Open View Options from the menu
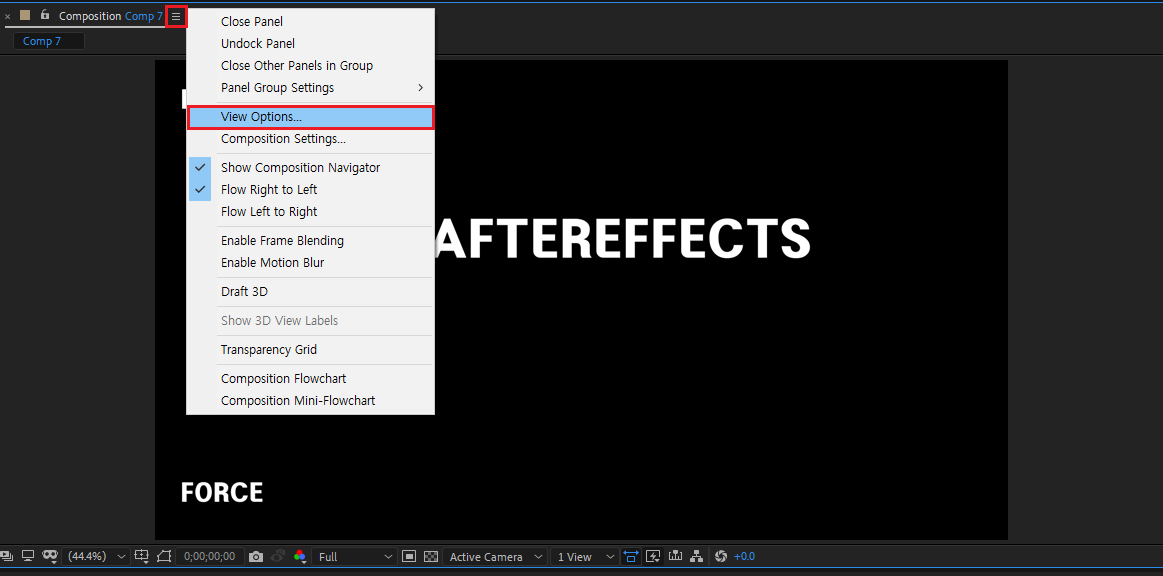Viewport: 1163px width, 576px height. [310, 117]
